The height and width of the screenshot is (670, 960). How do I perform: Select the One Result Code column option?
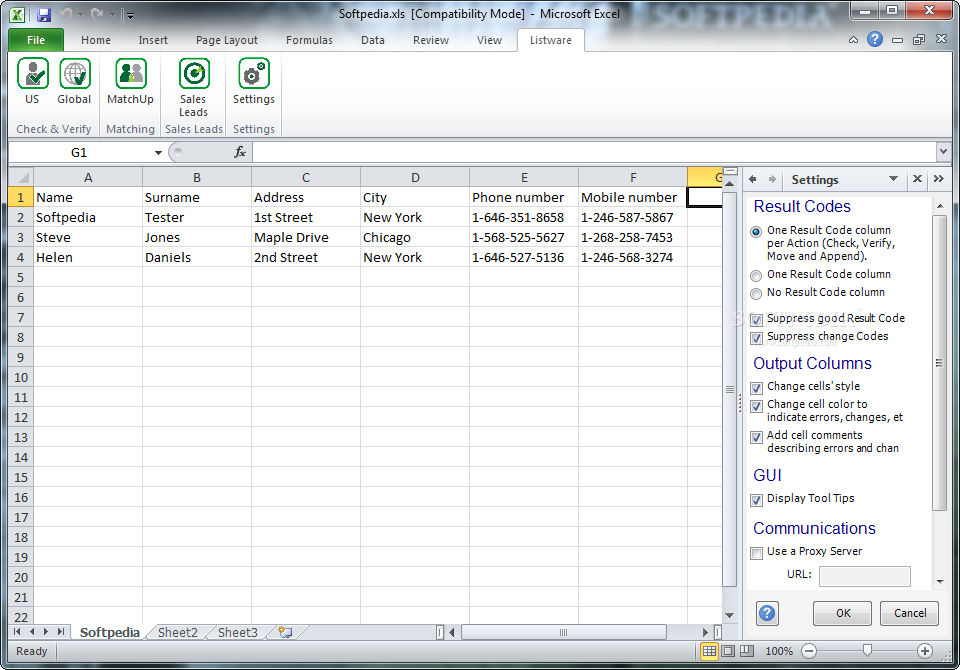pyautogui.click(x=756, y=276)
